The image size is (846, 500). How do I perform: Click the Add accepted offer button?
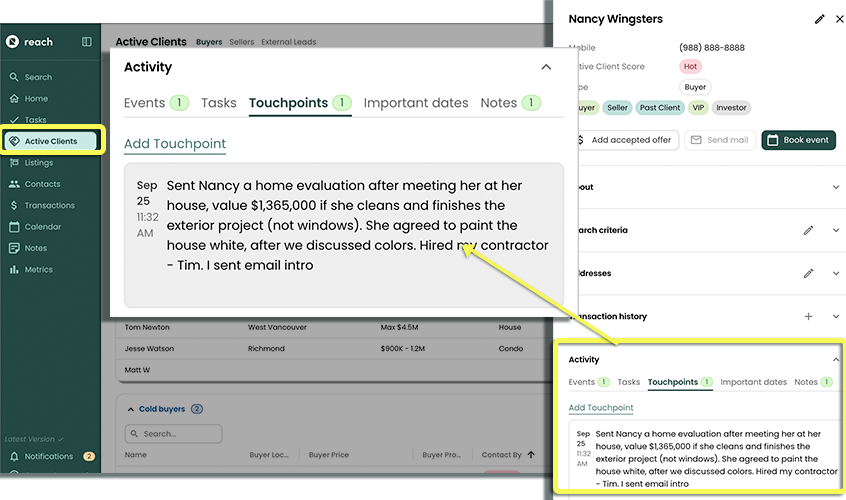(624, 140)
